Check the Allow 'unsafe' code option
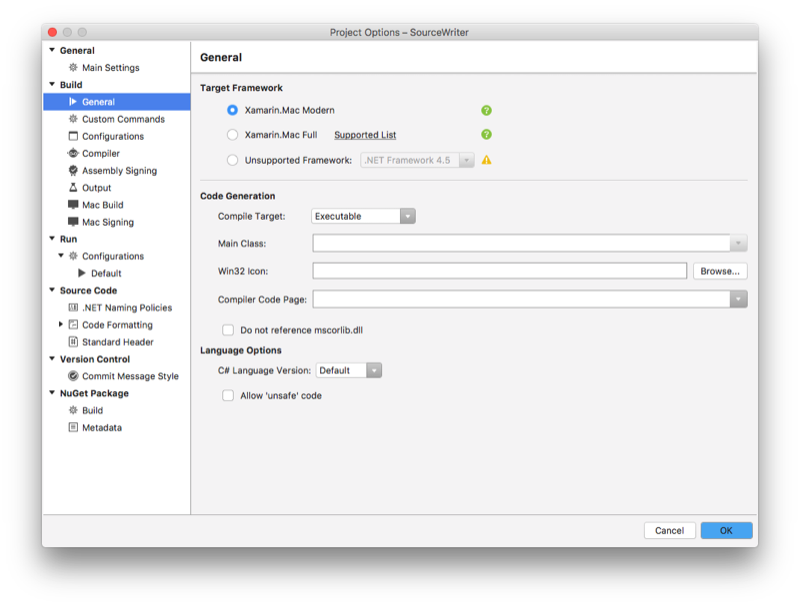Image resolution: width=800 pixels, height=607 pixels. [x=226, y=395]
